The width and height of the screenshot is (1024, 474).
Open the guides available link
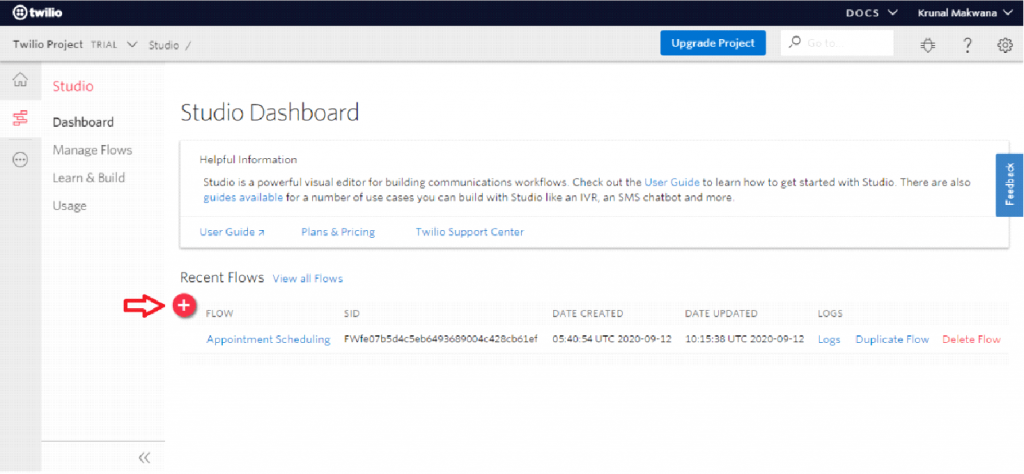click(243, 198)
